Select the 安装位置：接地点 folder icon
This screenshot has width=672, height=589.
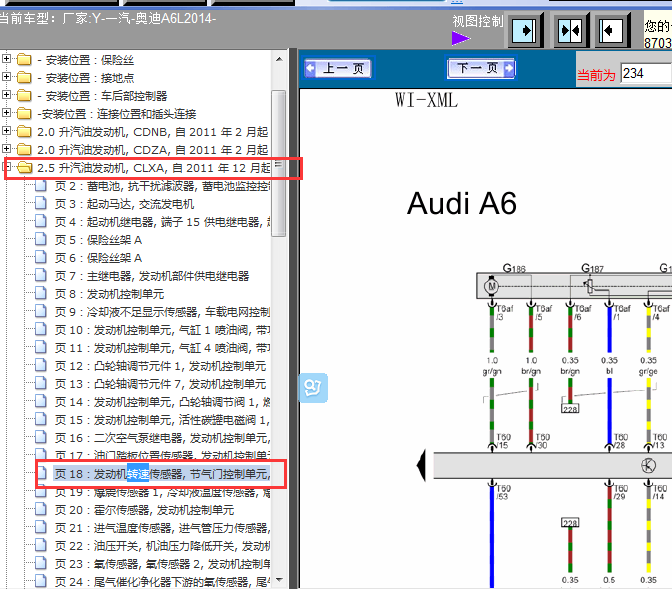click(x=24, y=77)
